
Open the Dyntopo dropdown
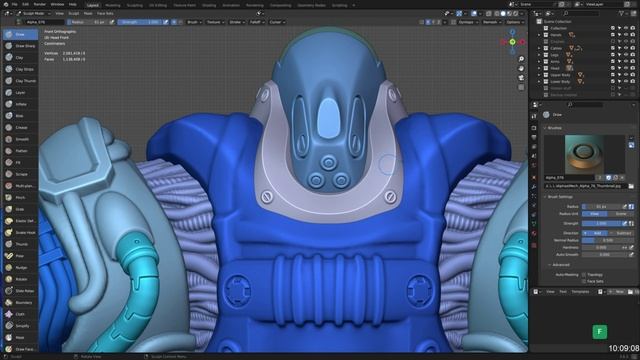coord(468,22)
